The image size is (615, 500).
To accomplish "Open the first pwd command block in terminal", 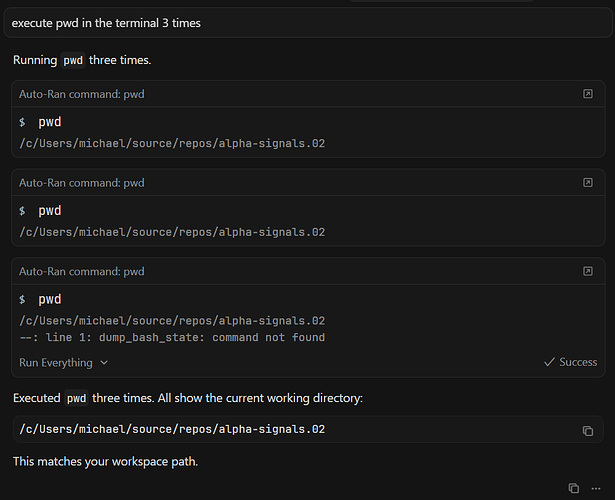I will point(587,94).
